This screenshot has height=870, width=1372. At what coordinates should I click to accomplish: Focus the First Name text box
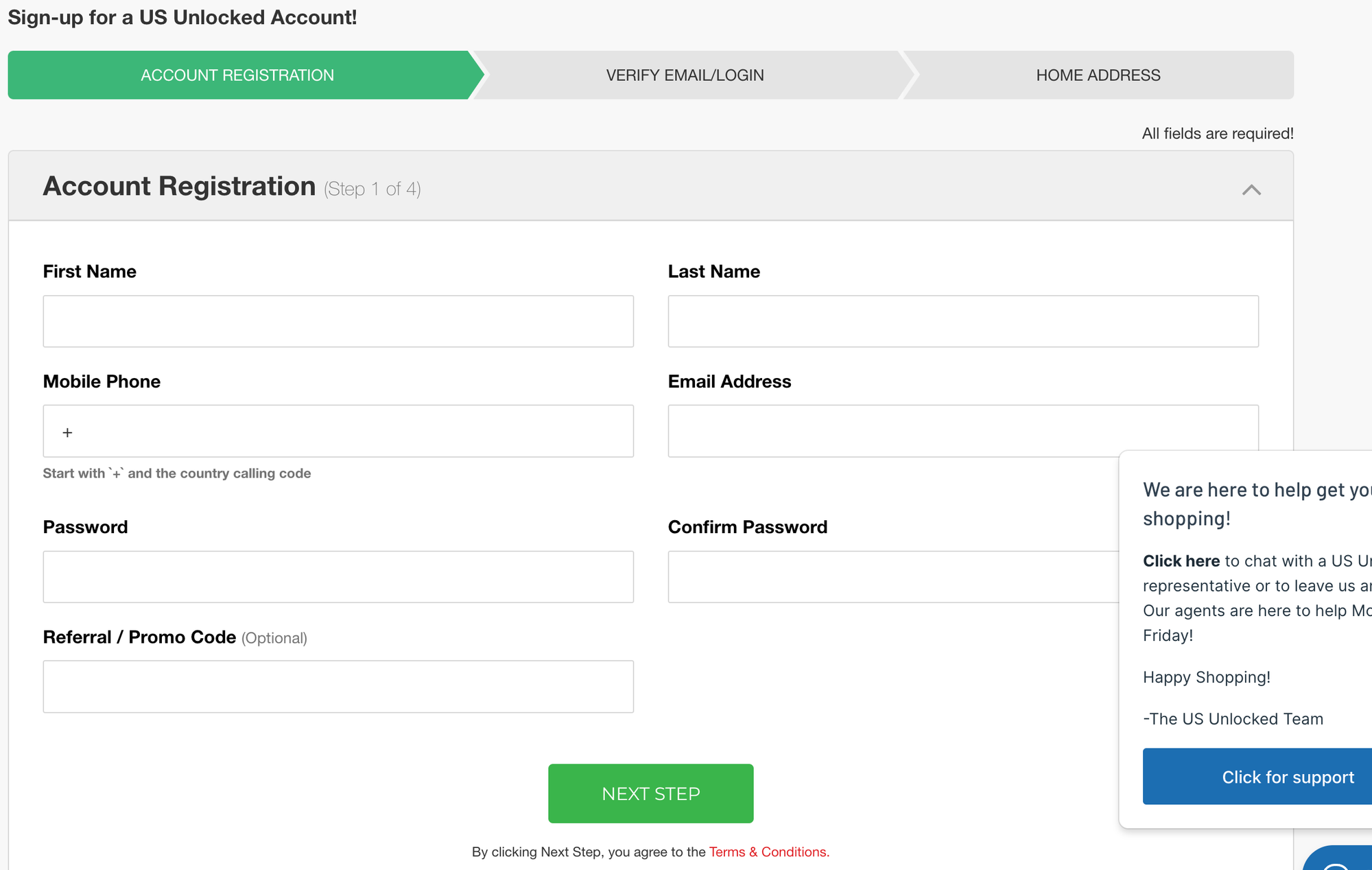coord(338,321)
